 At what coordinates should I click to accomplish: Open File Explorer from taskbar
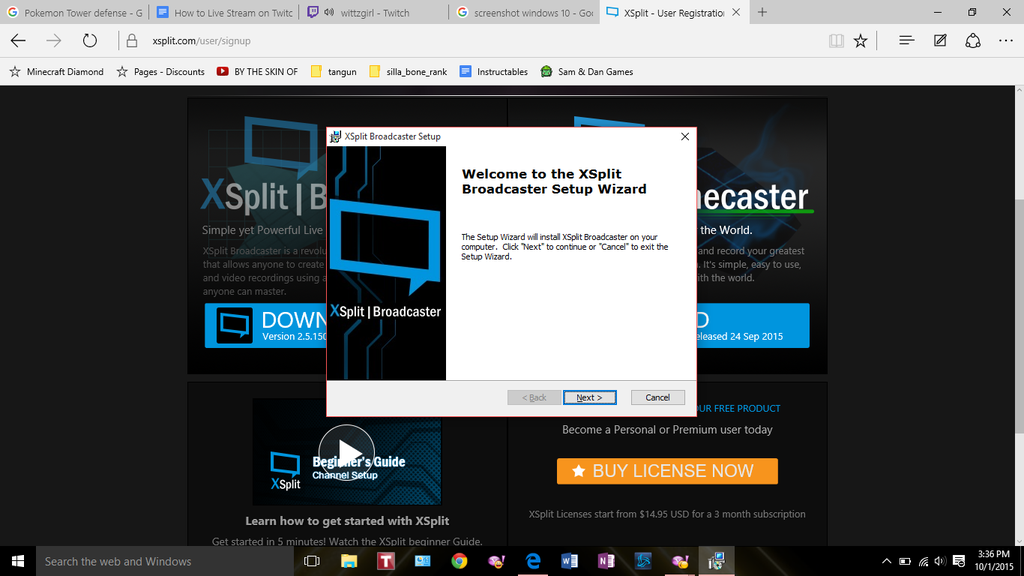[x=349, y=561]
